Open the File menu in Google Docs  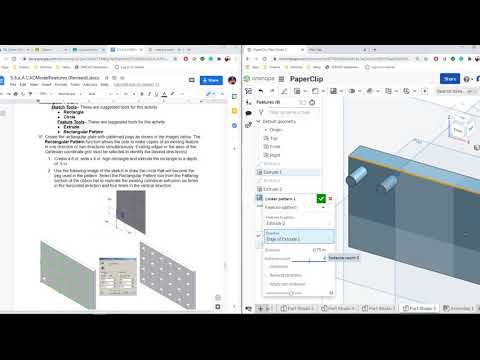tap(13, 85)
